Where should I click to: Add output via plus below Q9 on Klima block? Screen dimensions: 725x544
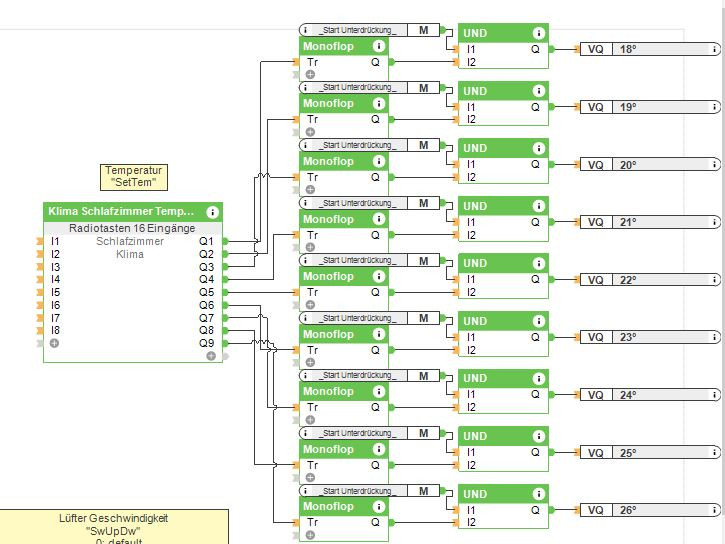211,356
